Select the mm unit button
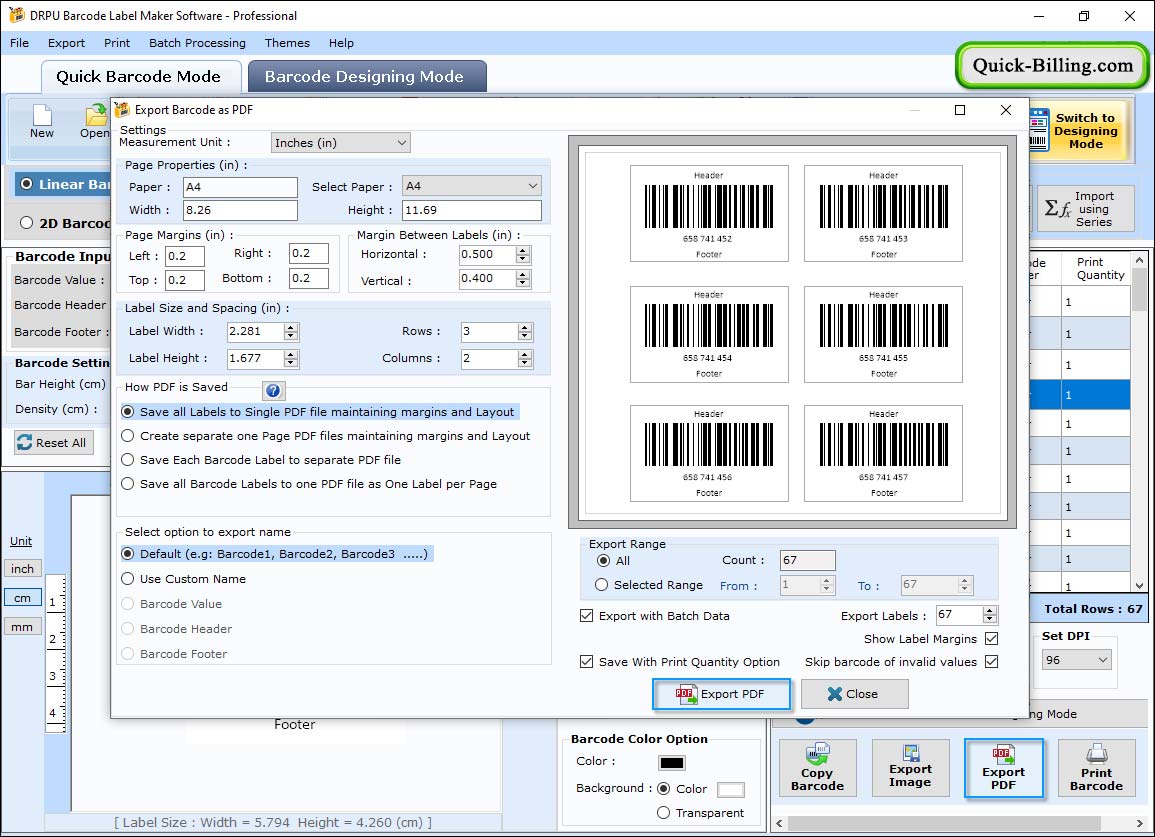The width and height of the screenshot is (1155, 837). [x=22, y=627]
